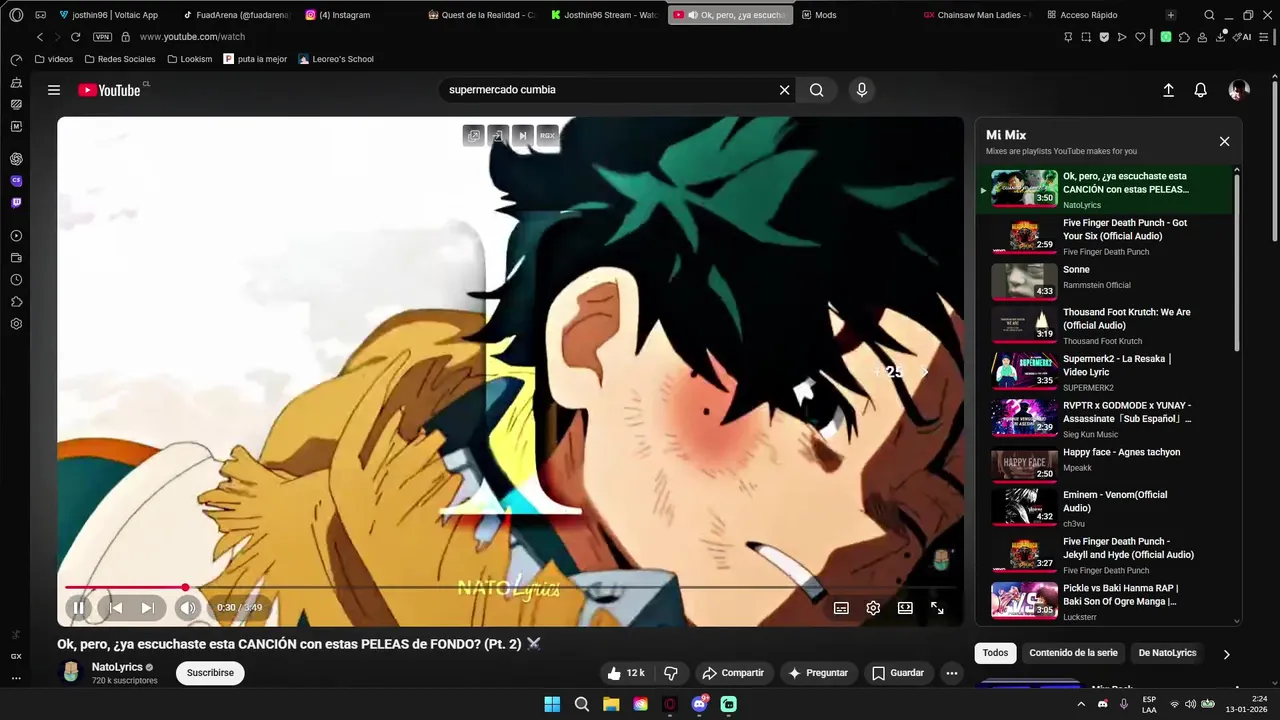Open Discord from the taskbar

click(x=700, y=704)
